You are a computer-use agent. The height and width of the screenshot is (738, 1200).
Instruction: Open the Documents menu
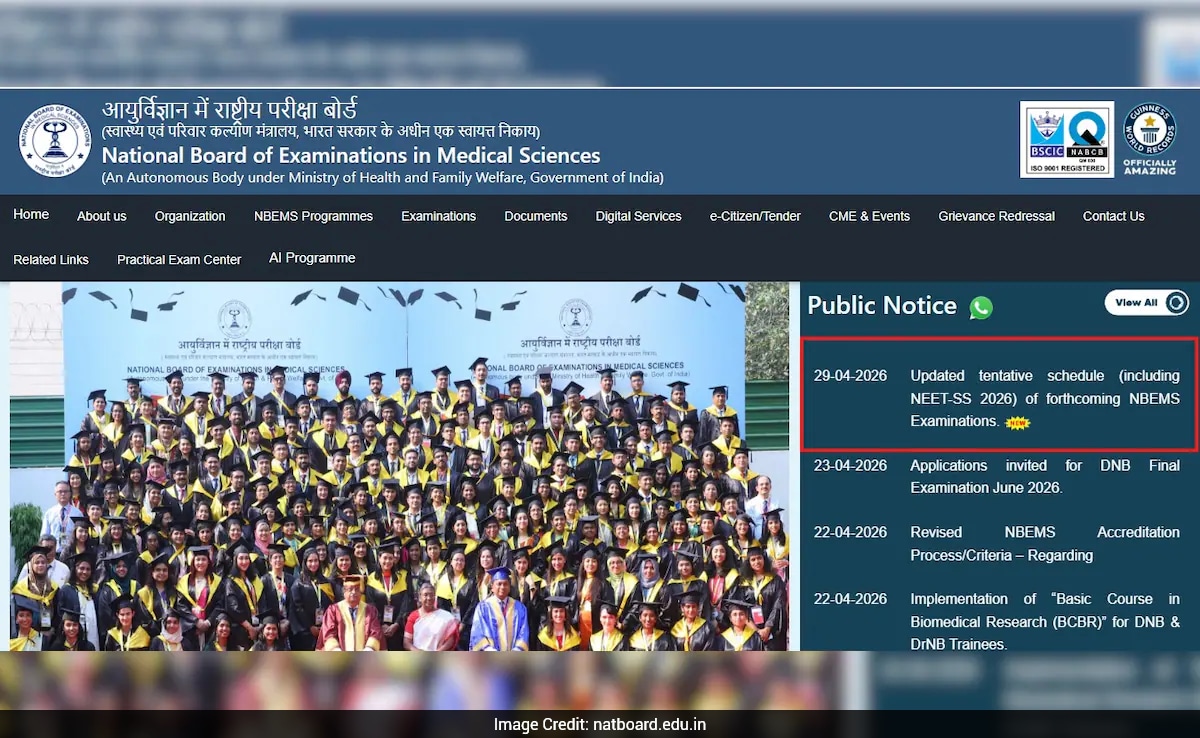click(535, 216)
